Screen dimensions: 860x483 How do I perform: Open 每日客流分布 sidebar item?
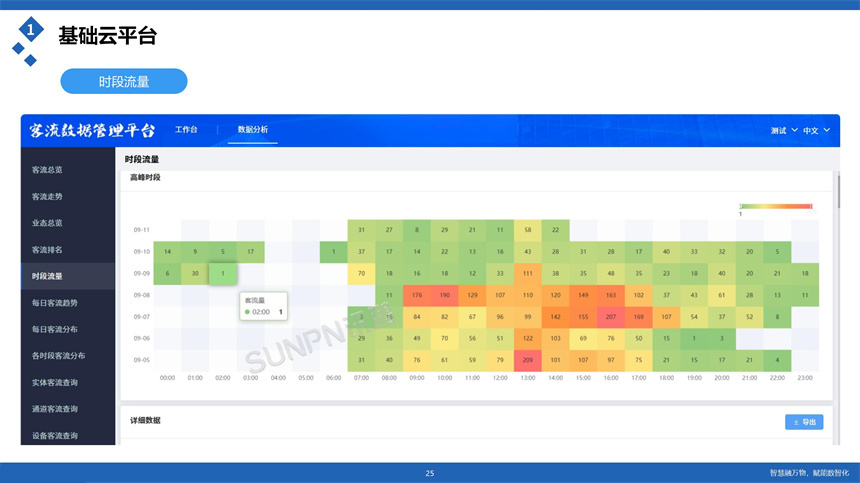click(x=55, y=329)
